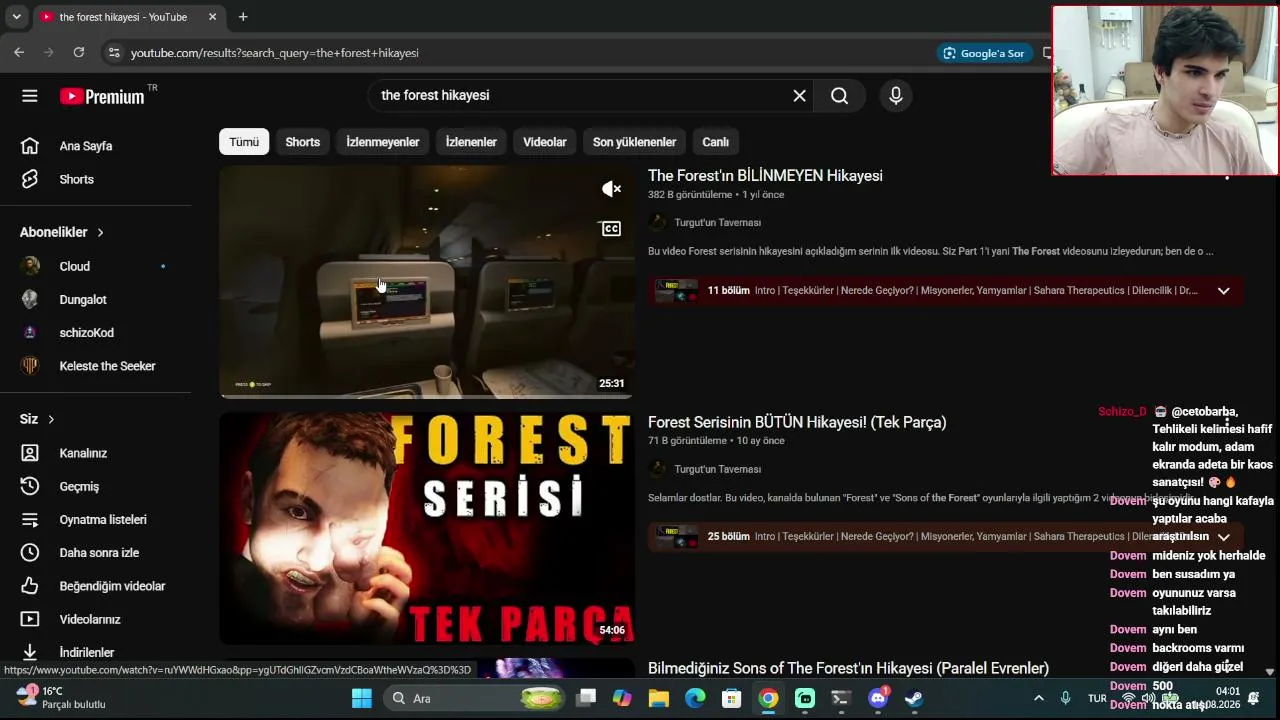This screenshot has width=1280, height=720.
Task: Visit Turgut'un Taverması under first video
Action: [717, 222]
